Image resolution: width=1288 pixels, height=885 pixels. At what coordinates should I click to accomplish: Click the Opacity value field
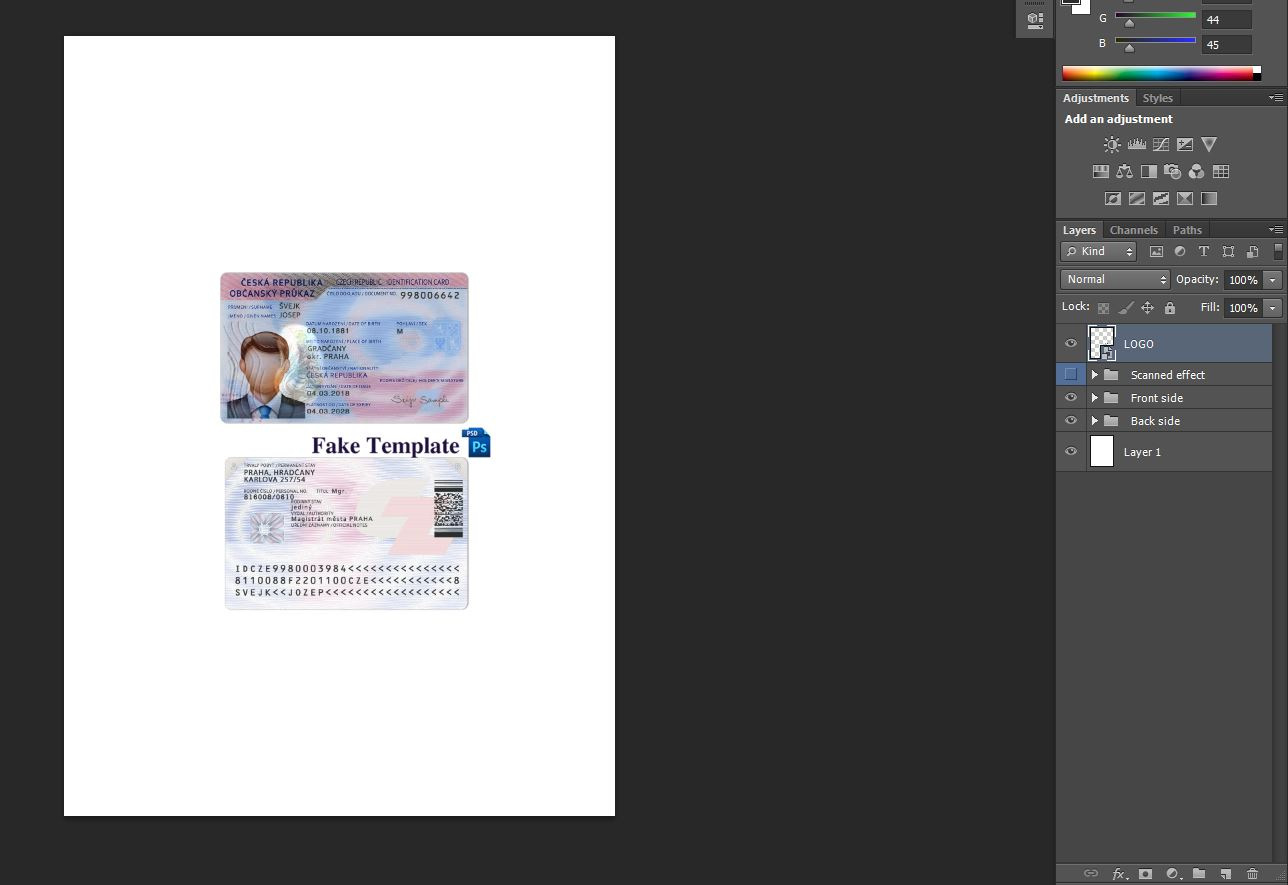[x=1243, y=280]
